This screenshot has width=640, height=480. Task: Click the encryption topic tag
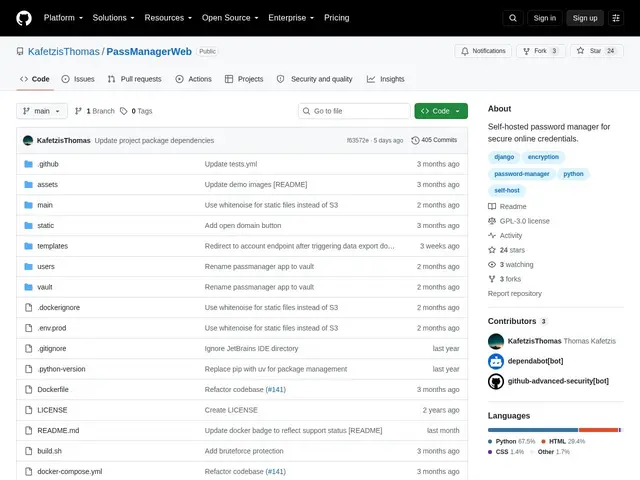(x=543, y=157)
